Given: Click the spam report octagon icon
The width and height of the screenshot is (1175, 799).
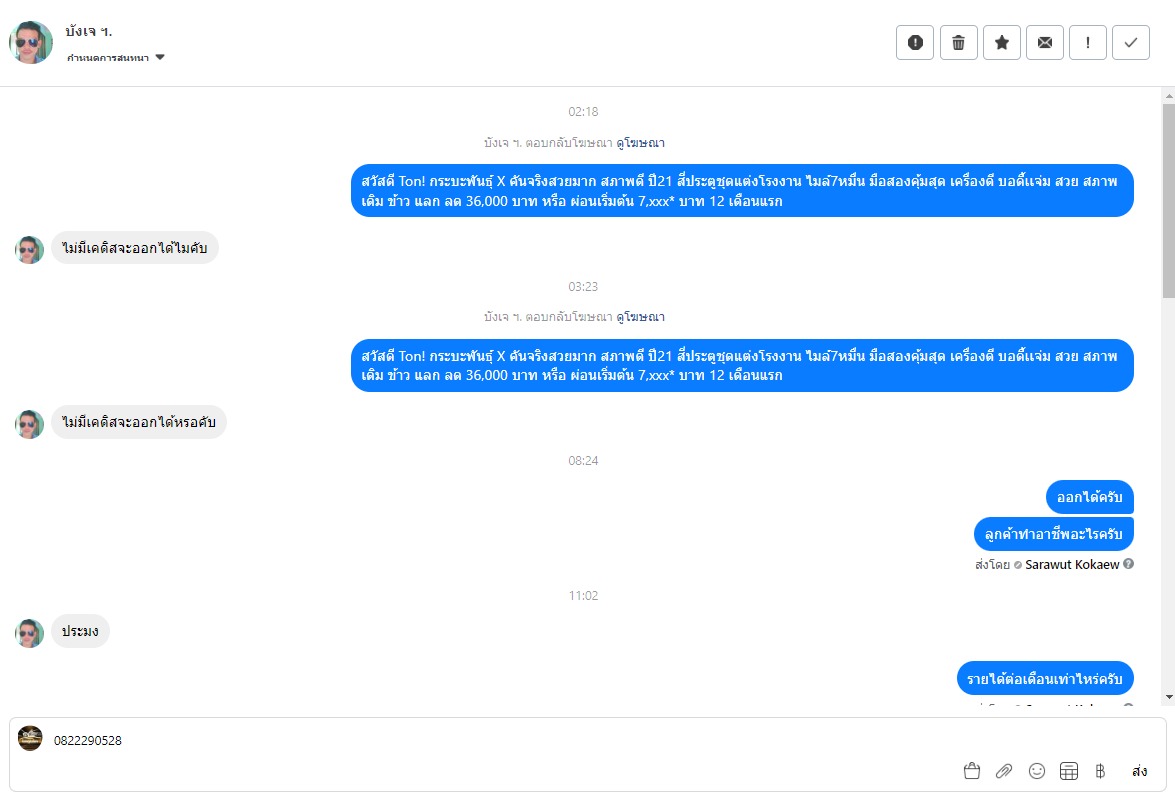Looking at the screenshot, I should coord(914,42).
